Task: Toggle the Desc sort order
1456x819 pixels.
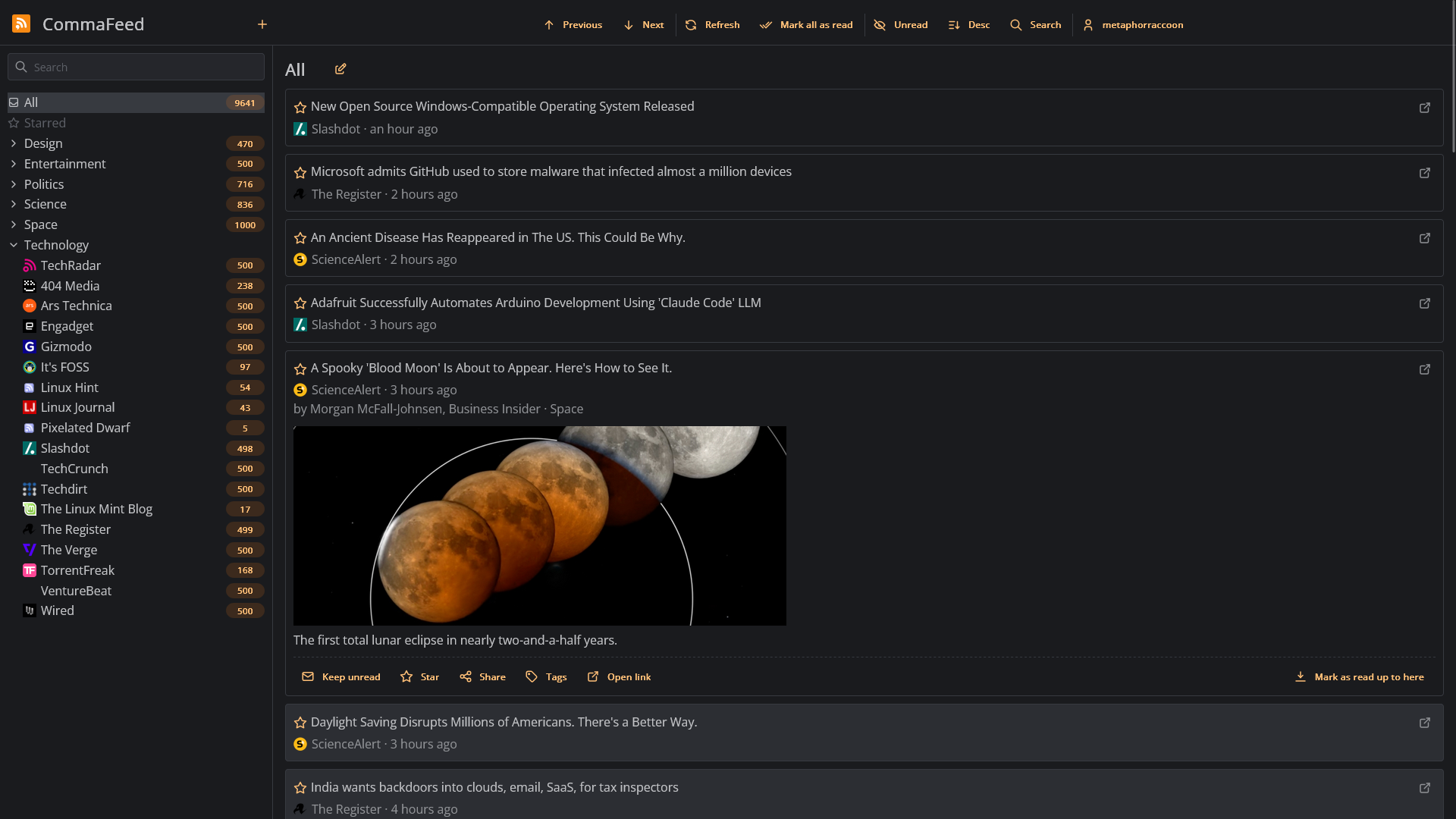Action: click(969, 25)
